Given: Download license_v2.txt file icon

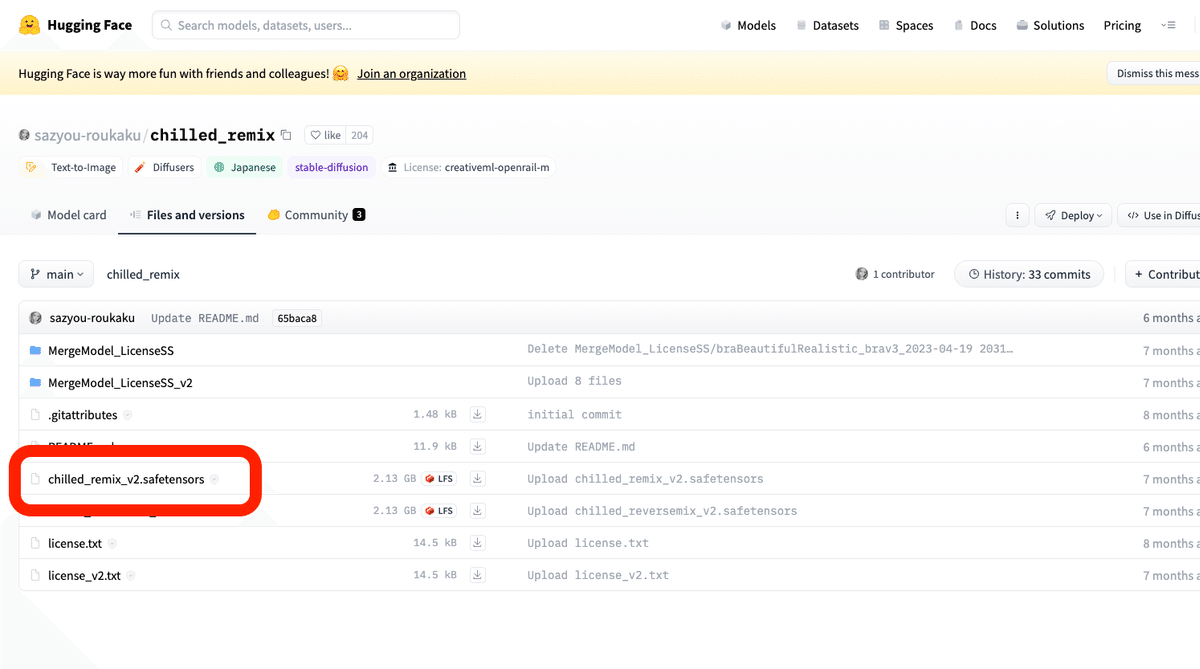Looking at the screenshot, I should (478, 575).
